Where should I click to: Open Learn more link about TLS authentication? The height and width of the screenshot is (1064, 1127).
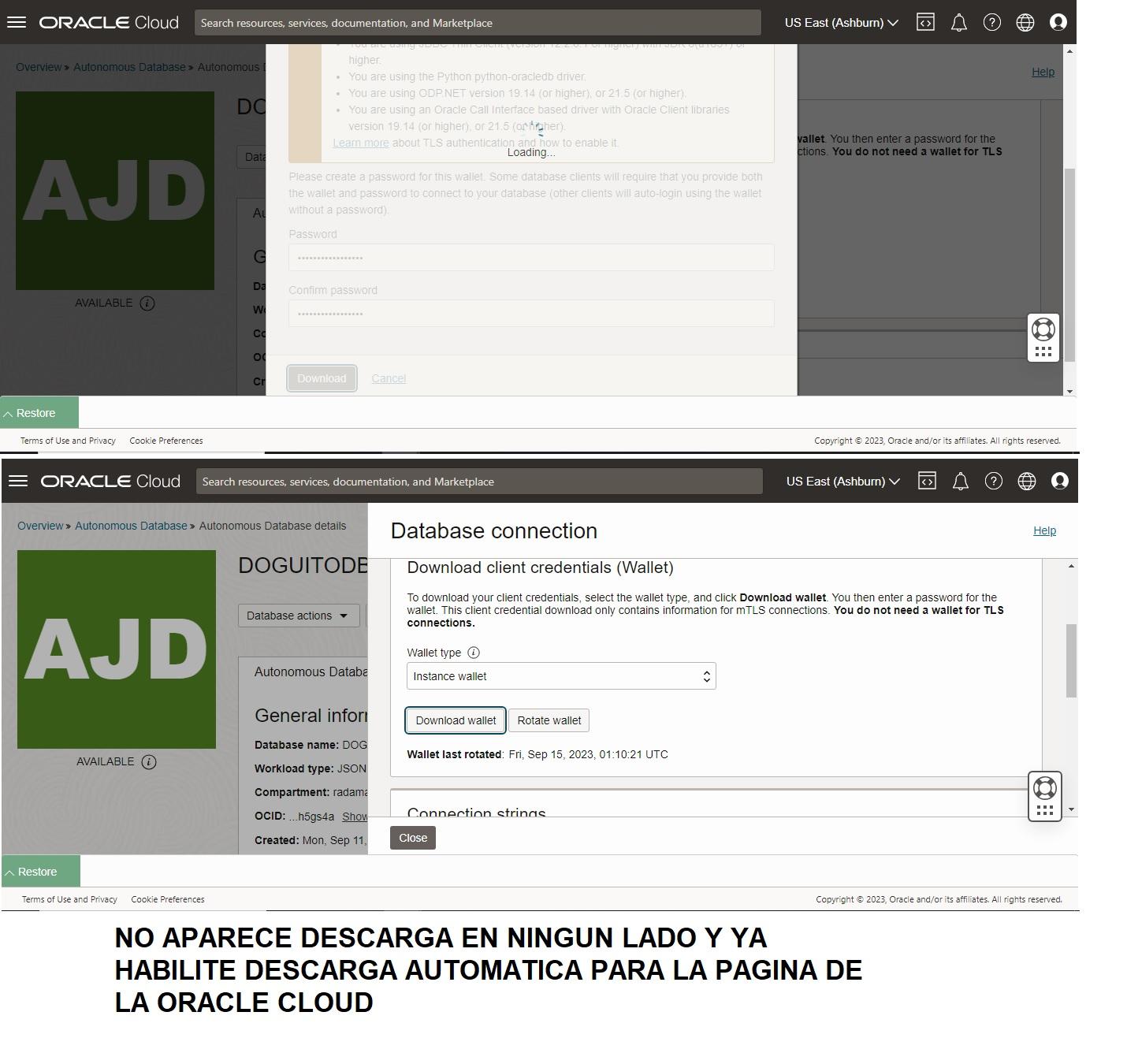[x=361, y=143]
